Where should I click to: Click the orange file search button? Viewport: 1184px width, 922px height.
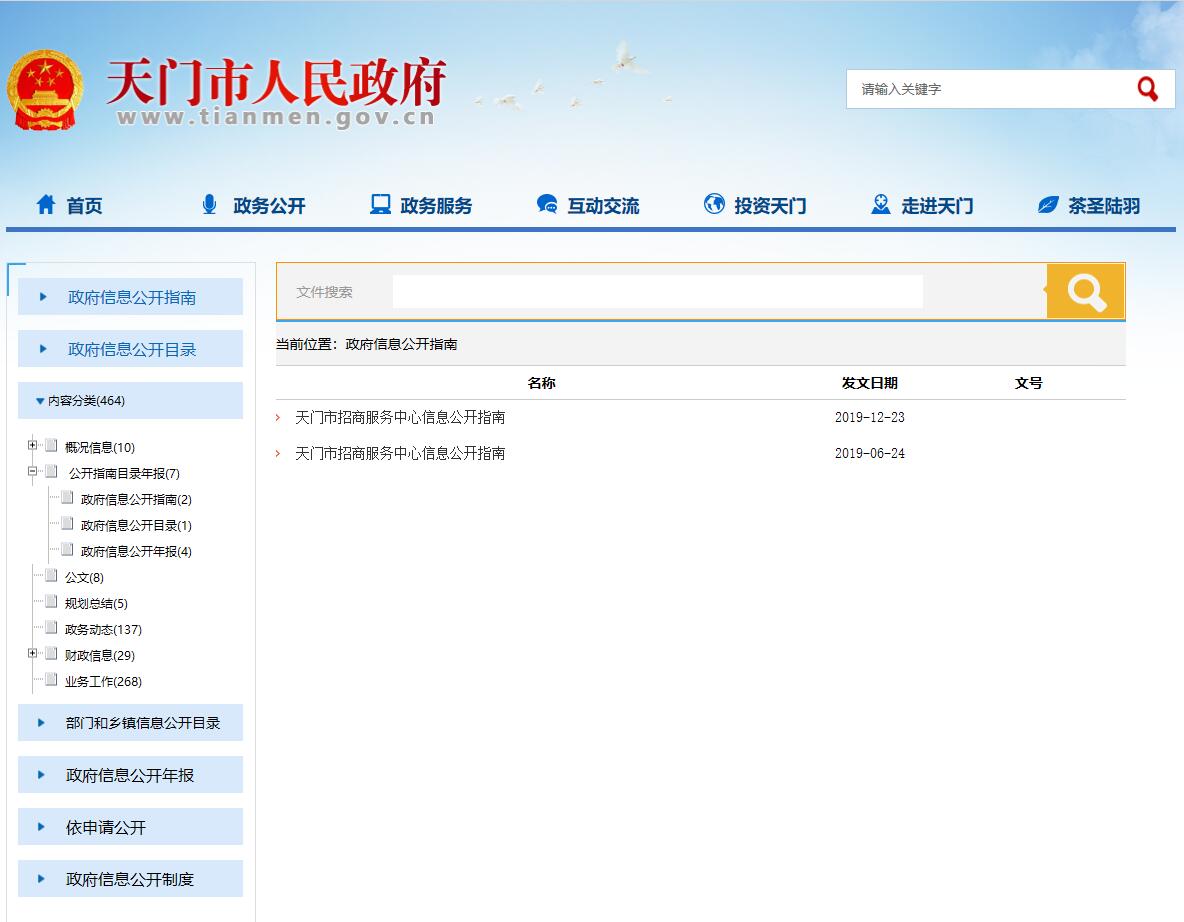pyautogui.click(x=1085, y=291)
